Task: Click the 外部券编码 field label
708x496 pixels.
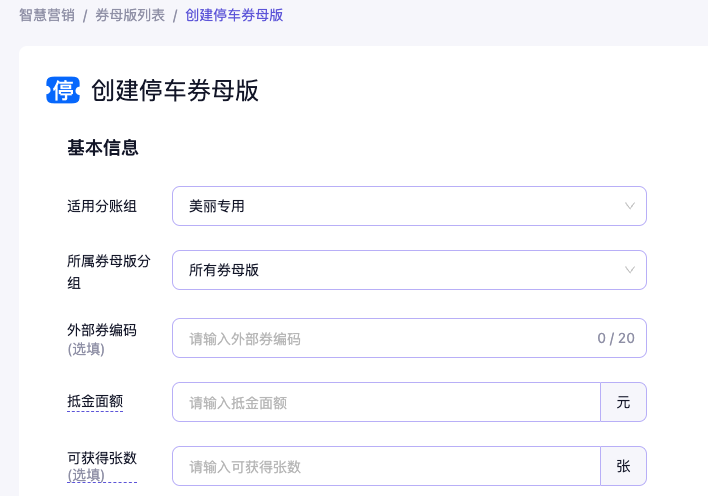Action: tap(102, 329)
